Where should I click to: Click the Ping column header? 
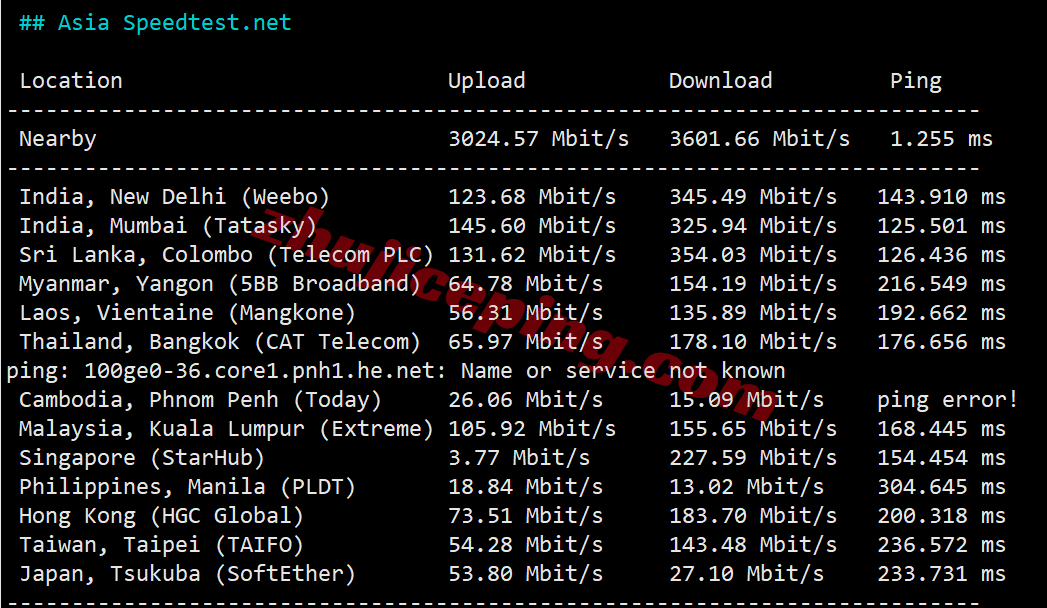pos(915,81)
